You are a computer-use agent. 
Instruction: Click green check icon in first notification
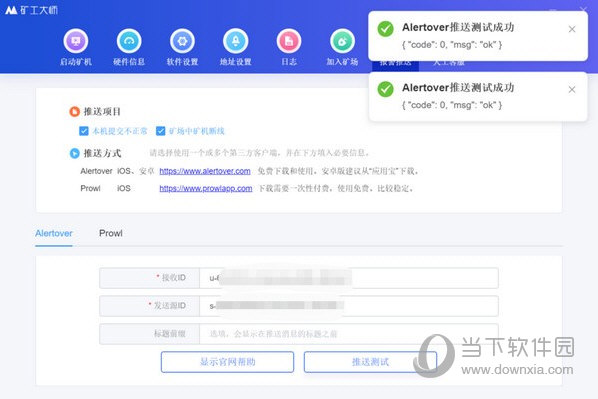click(x=386, y=29)
